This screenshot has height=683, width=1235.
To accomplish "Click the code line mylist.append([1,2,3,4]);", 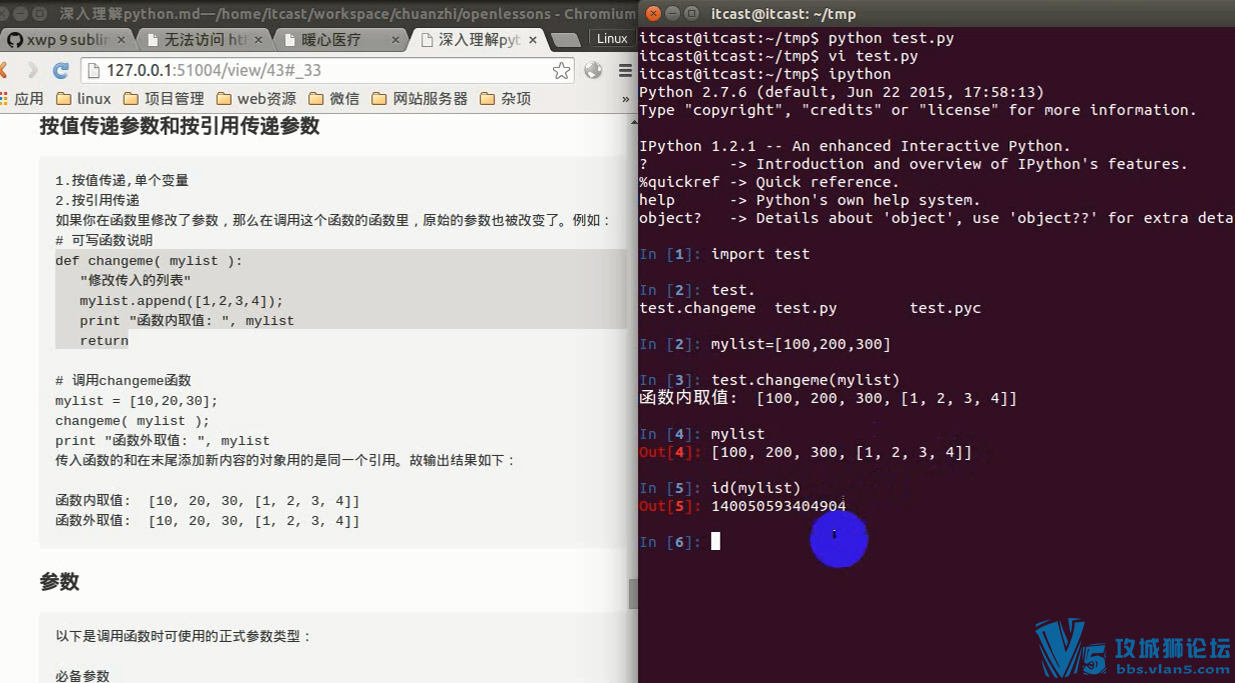I will pos(182,301).
